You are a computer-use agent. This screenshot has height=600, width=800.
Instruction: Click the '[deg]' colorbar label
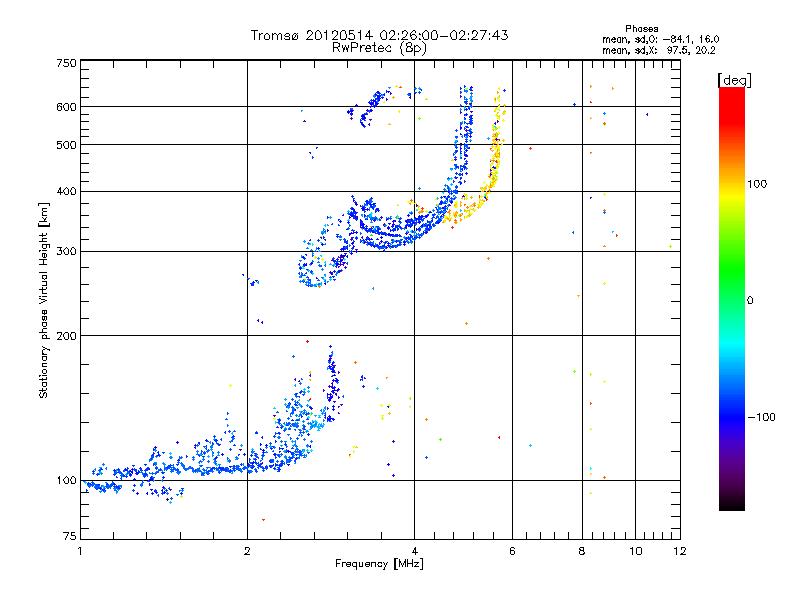734,80
